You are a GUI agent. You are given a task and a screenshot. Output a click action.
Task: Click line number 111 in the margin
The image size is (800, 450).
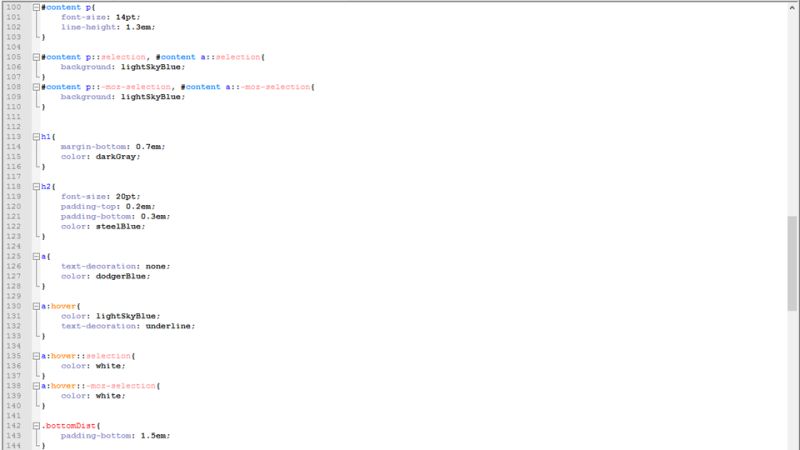tap(14, 117)
